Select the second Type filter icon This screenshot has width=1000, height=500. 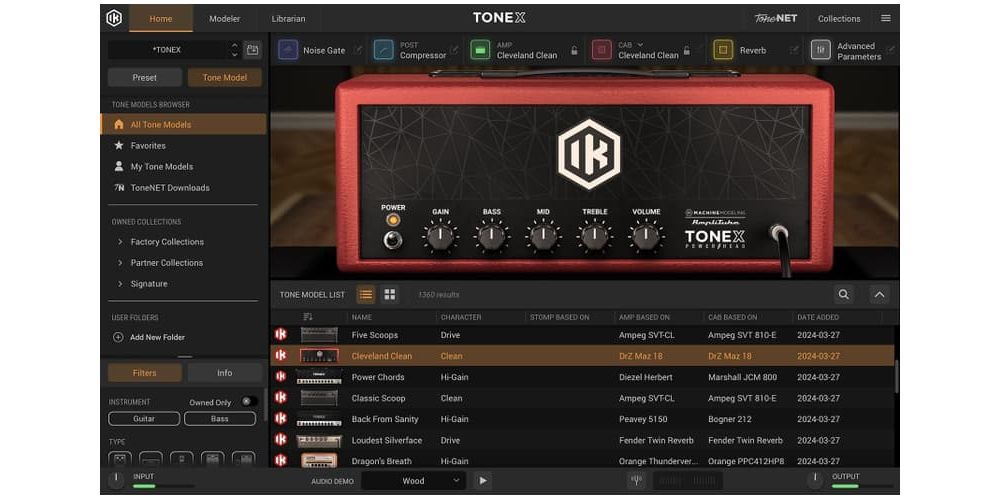coord(151,459)
